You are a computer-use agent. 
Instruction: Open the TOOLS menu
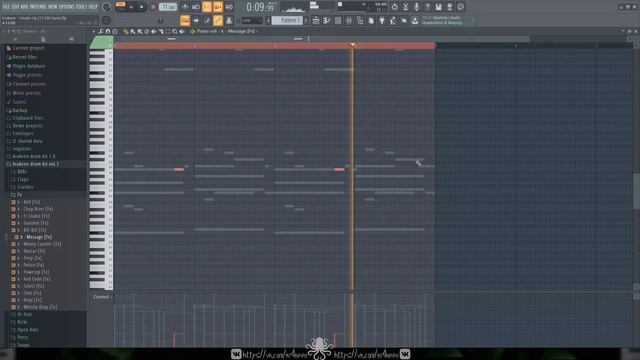click(x=81, y=7)
